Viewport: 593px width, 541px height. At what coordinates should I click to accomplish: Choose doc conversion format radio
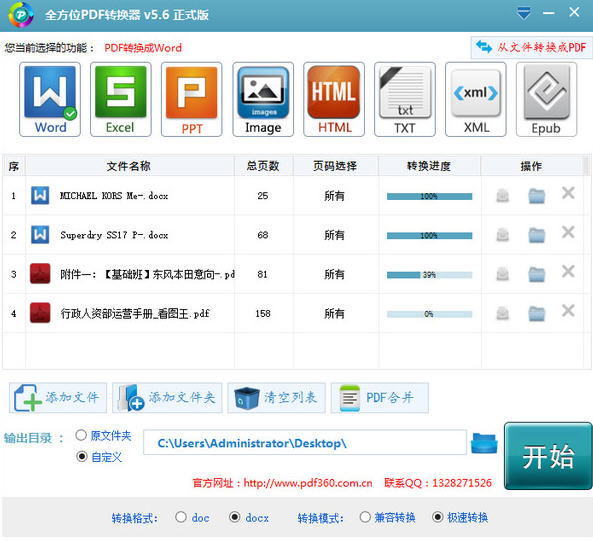(x=181, y=517)
